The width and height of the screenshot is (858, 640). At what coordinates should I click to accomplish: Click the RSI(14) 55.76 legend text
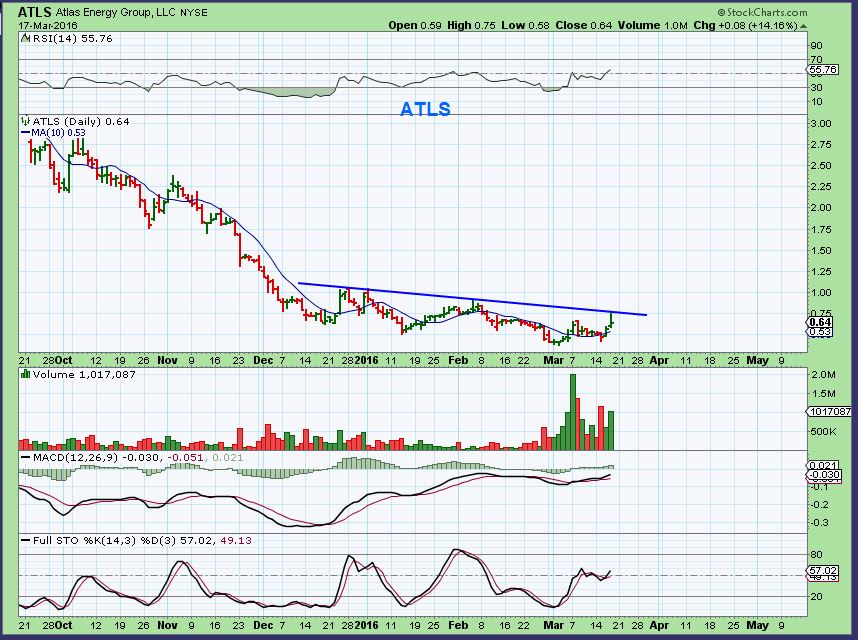tap(73, 38)
